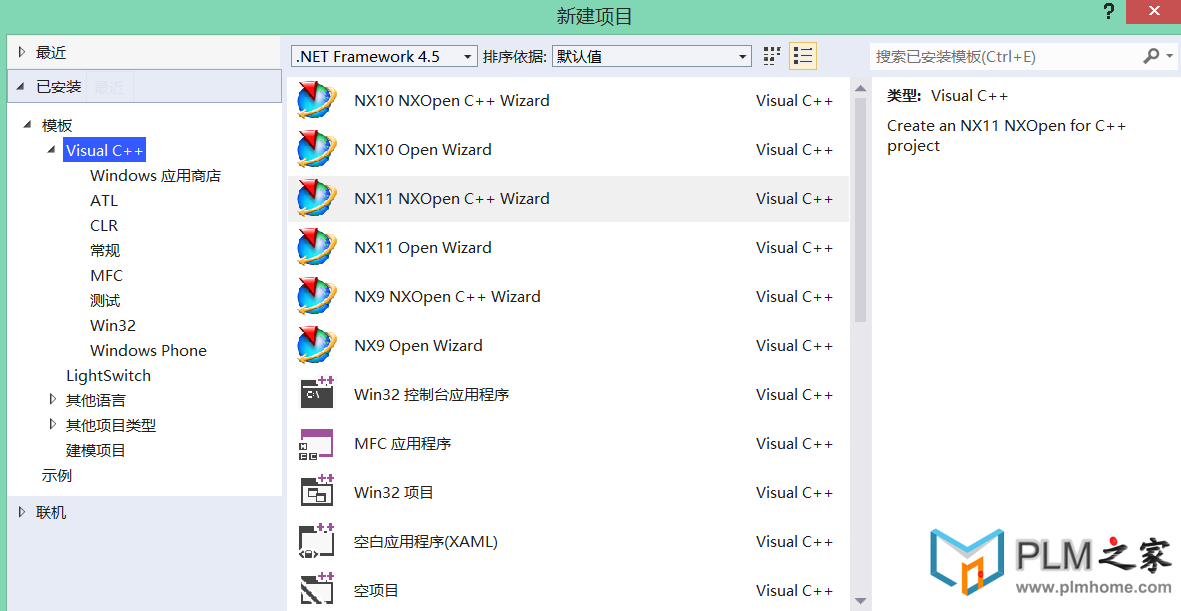
Task: Click the scrollbar down arrow
Action: (861, 601)
